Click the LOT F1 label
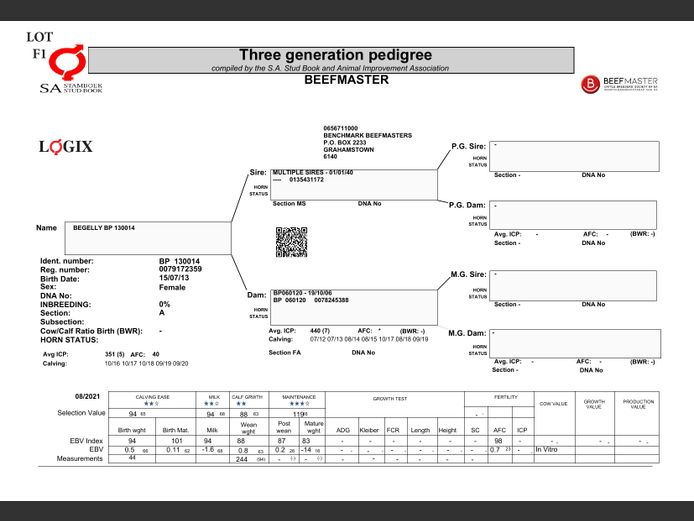694x521 pixels. click(39, 44)
